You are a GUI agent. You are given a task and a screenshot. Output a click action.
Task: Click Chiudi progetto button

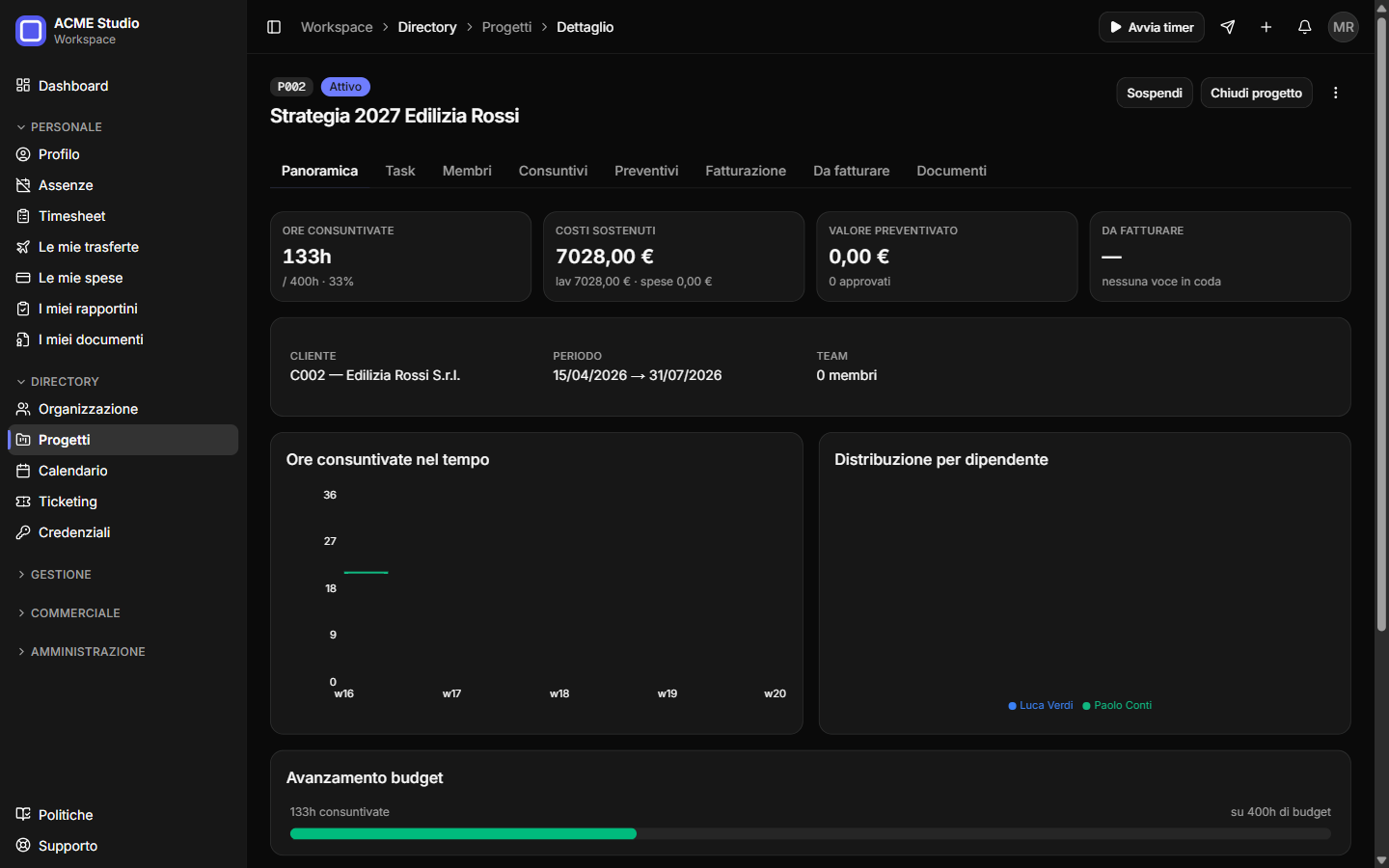(x=1256, y=93)
